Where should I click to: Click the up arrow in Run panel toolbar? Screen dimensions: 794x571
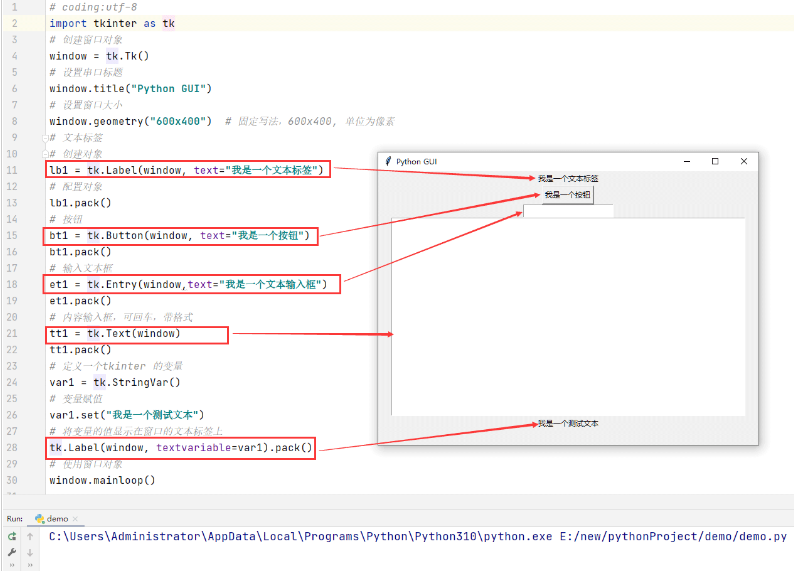30,536
